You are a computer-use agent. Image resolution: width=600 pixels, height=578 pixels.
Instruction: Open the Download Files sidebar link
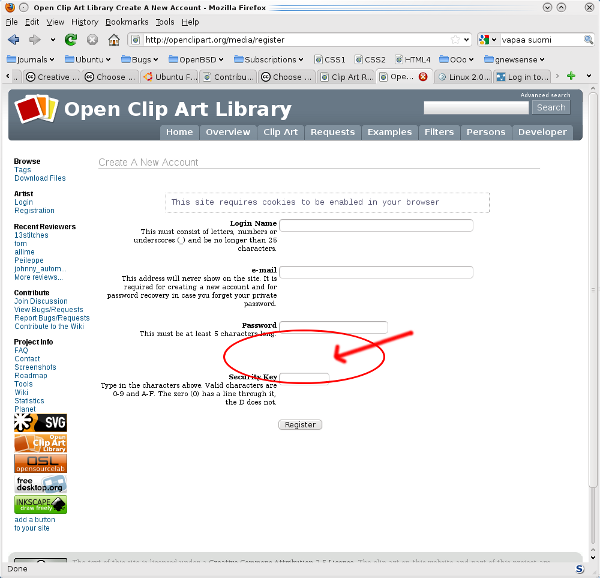(x=40, y=178)
